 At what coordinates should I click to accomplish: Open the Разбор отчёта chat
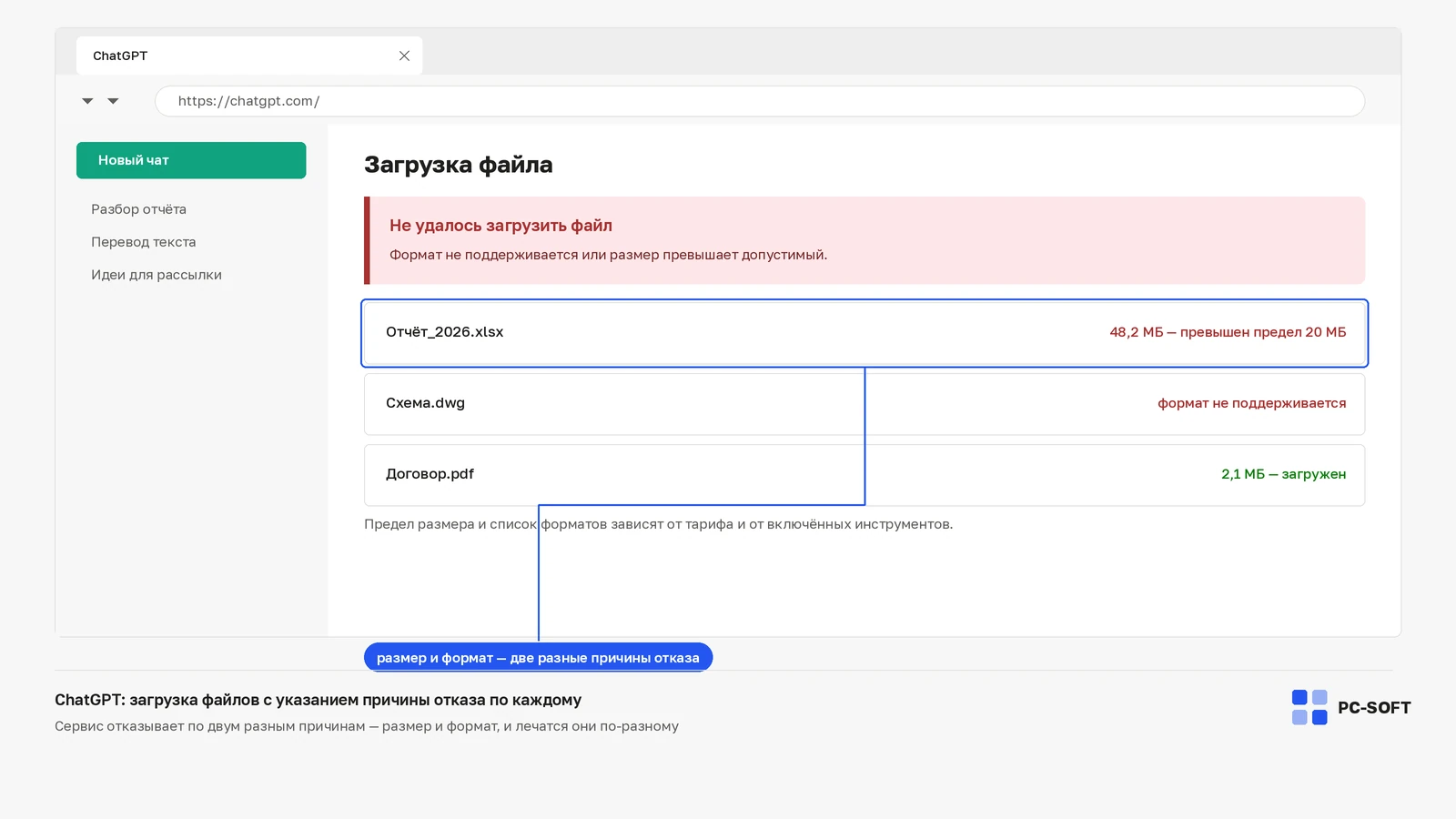(138, 209)
